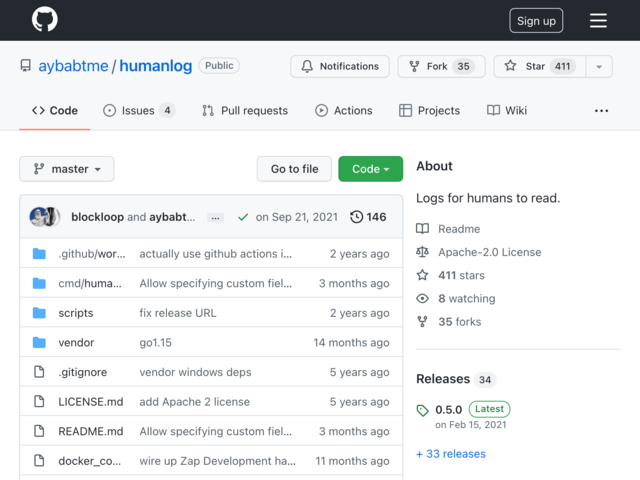
Task: Fork the humanlog repository
Action: click(441, 66)
